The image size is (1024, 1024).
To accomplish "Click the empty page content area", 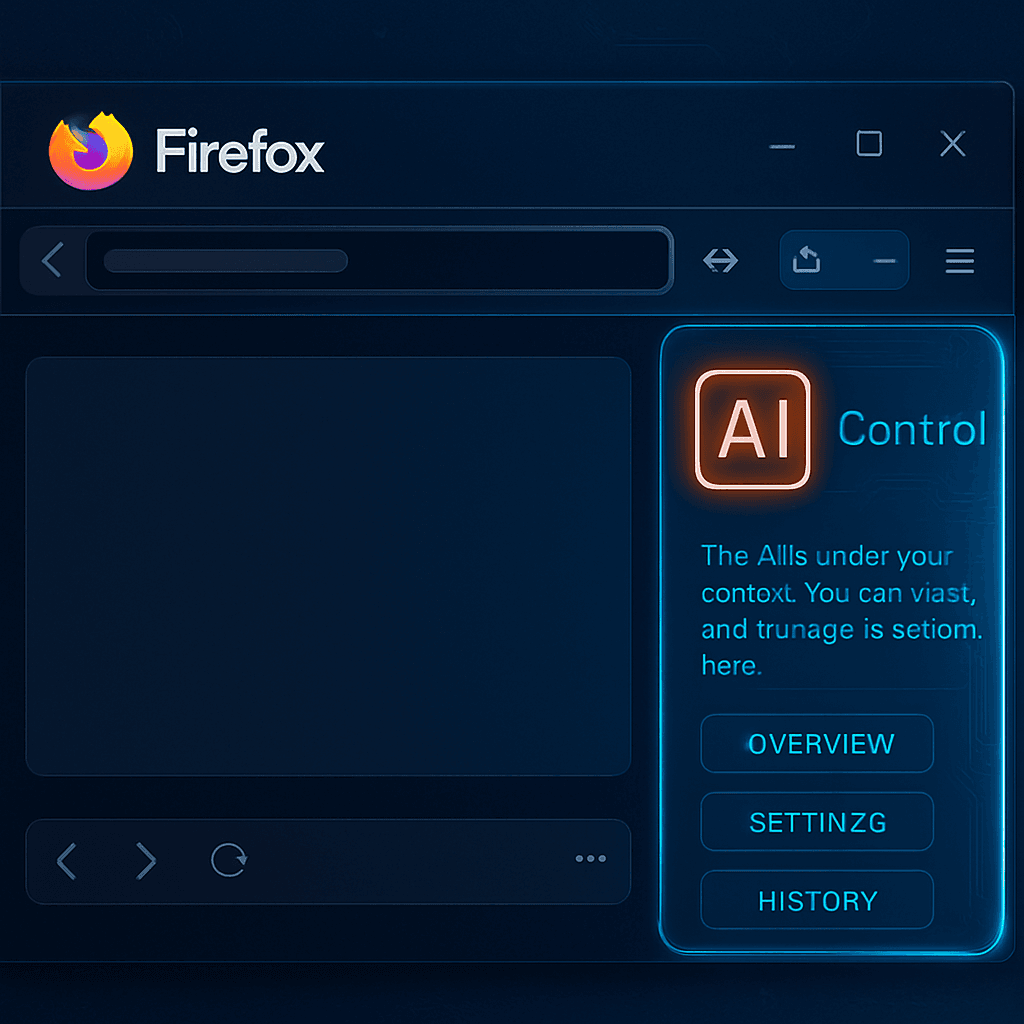I will click(328, 566).
